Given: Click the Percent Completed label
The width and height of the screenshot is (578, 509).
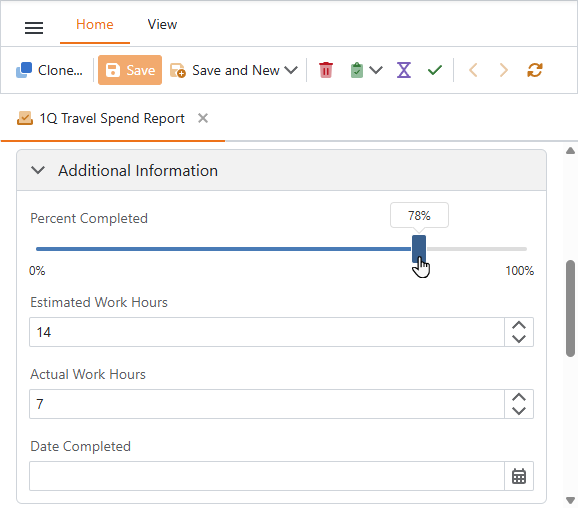Looking at the screenshot, I should [89, 218].
